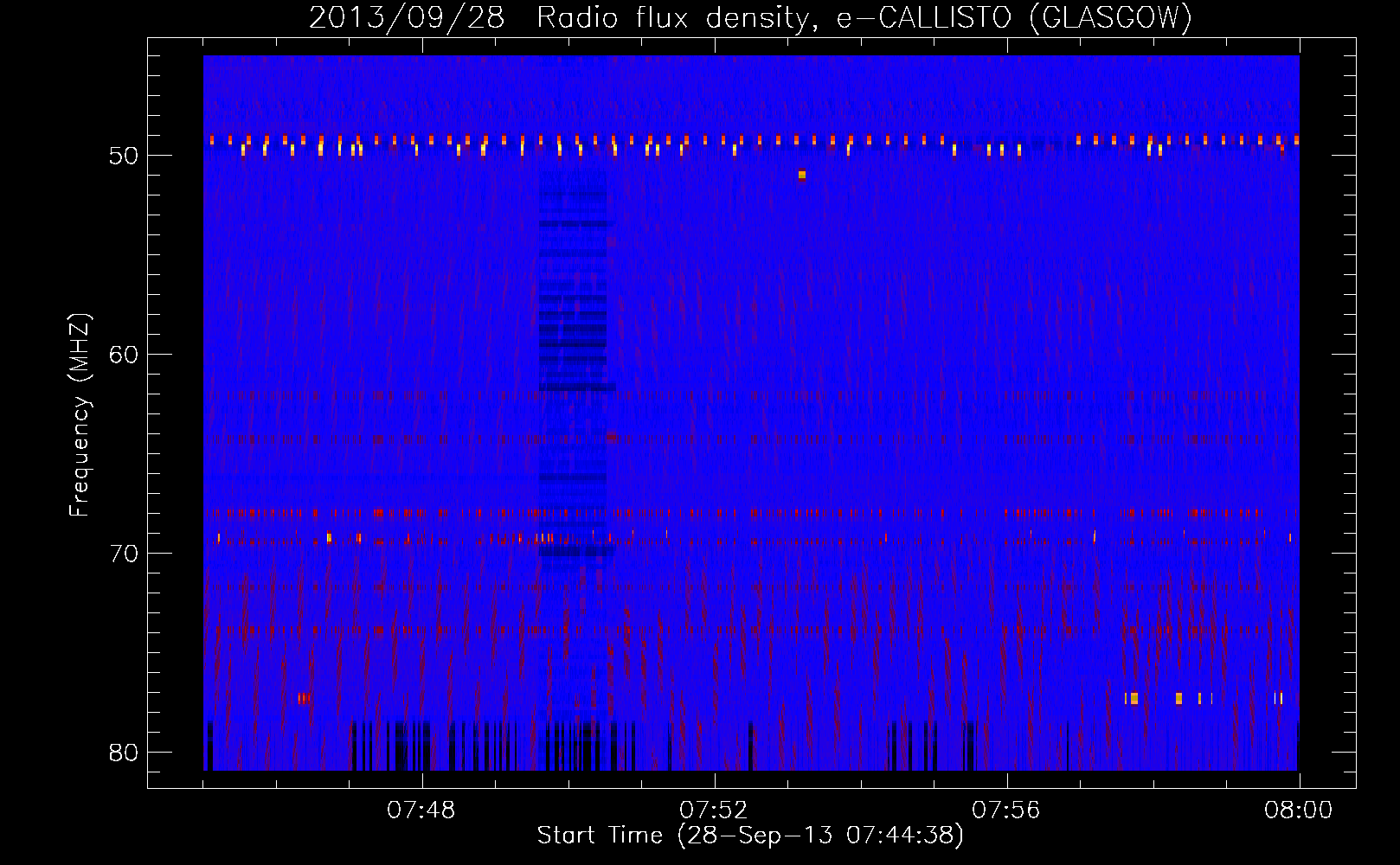Click the plot title "2013/09/28 Radio flux density, e-CALLISTO (GLASGOW)"
This screenshot has width=1400, height=865.
coord(750,17)
